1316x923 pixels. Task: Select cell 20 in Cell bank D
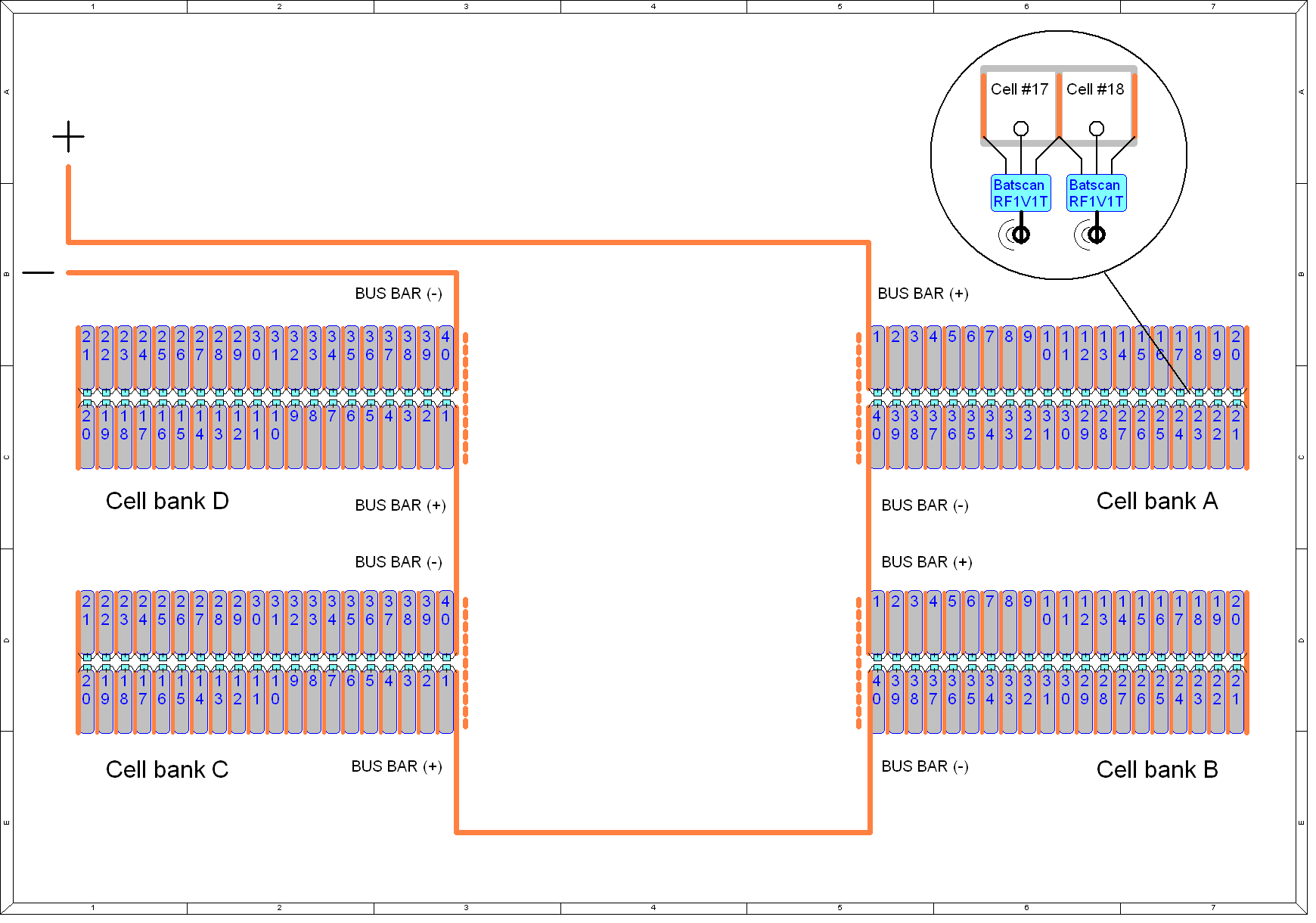(86, 437)
